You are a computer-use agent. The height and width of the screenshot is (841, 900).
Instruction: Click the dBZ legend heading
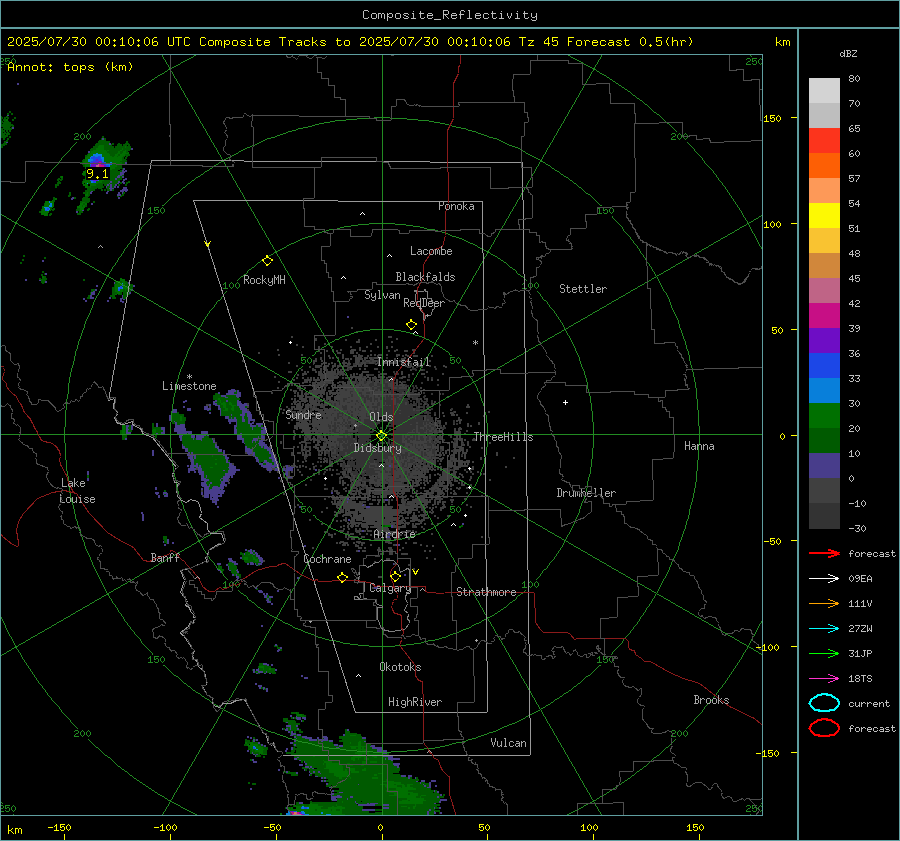848,54
